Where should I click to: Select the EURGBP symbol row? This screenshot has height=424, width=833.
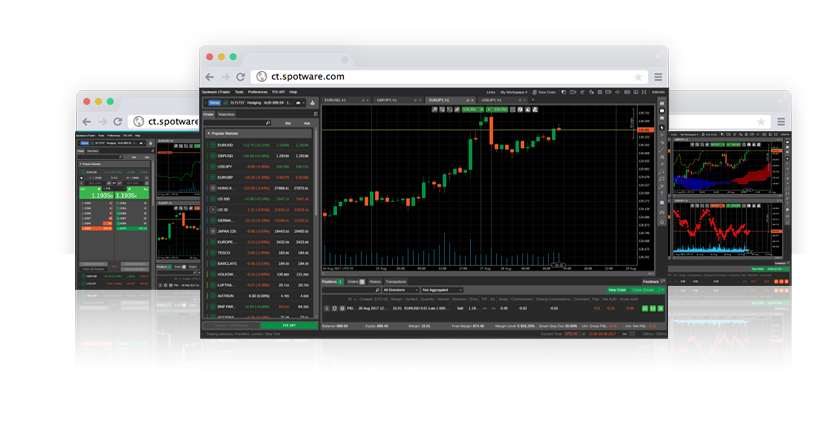[x=260, y=177]
